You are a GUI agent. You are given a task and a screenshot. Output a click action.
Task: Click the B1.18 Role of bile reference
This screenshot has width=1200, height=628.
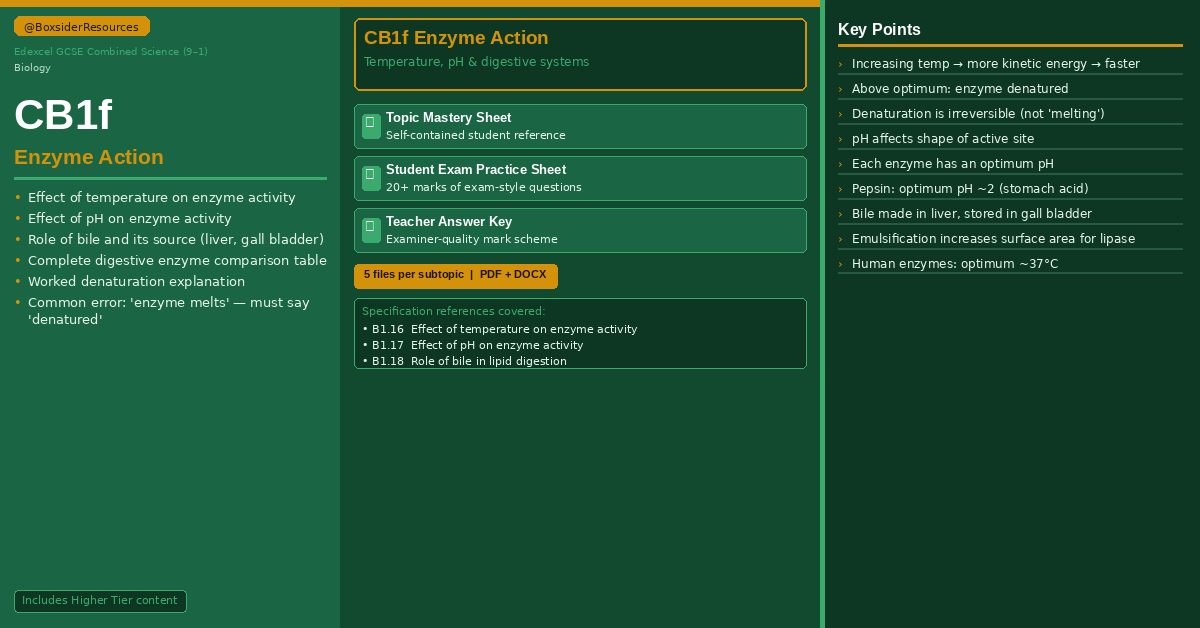click(x=464, y=361)
